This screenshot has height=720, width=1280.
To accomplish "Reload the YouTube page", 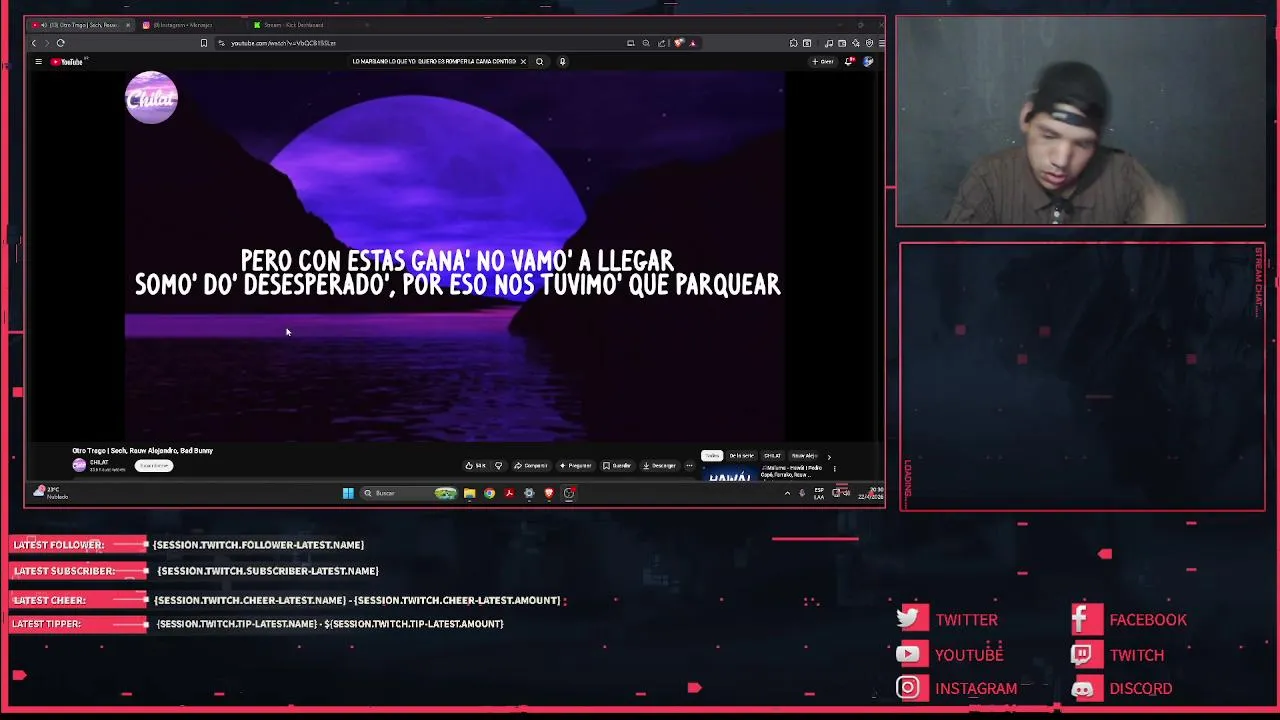I will click(61, 43).
